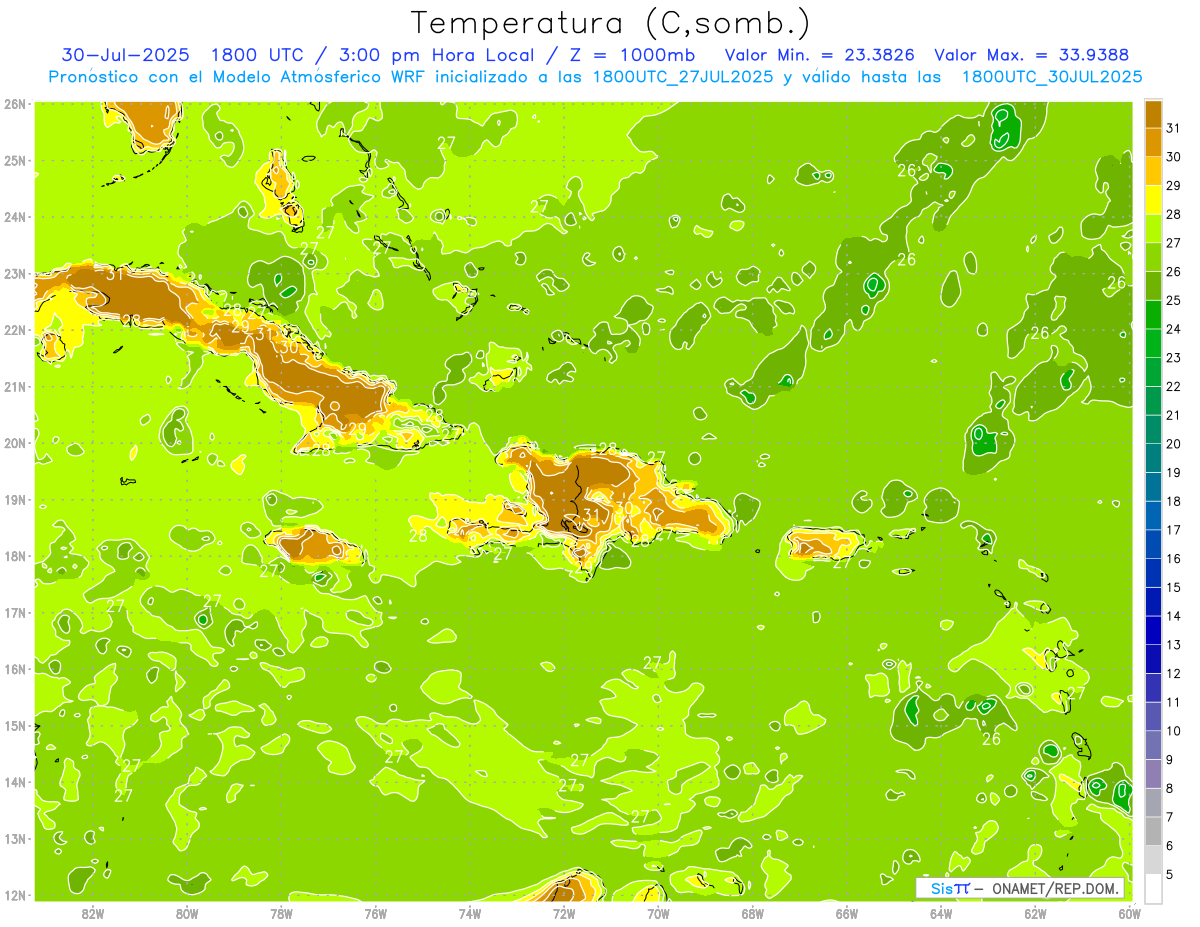Click 'Valor Min. = 23.3826' text
This screenshot has width=1200, height=927.
(820, 55)
